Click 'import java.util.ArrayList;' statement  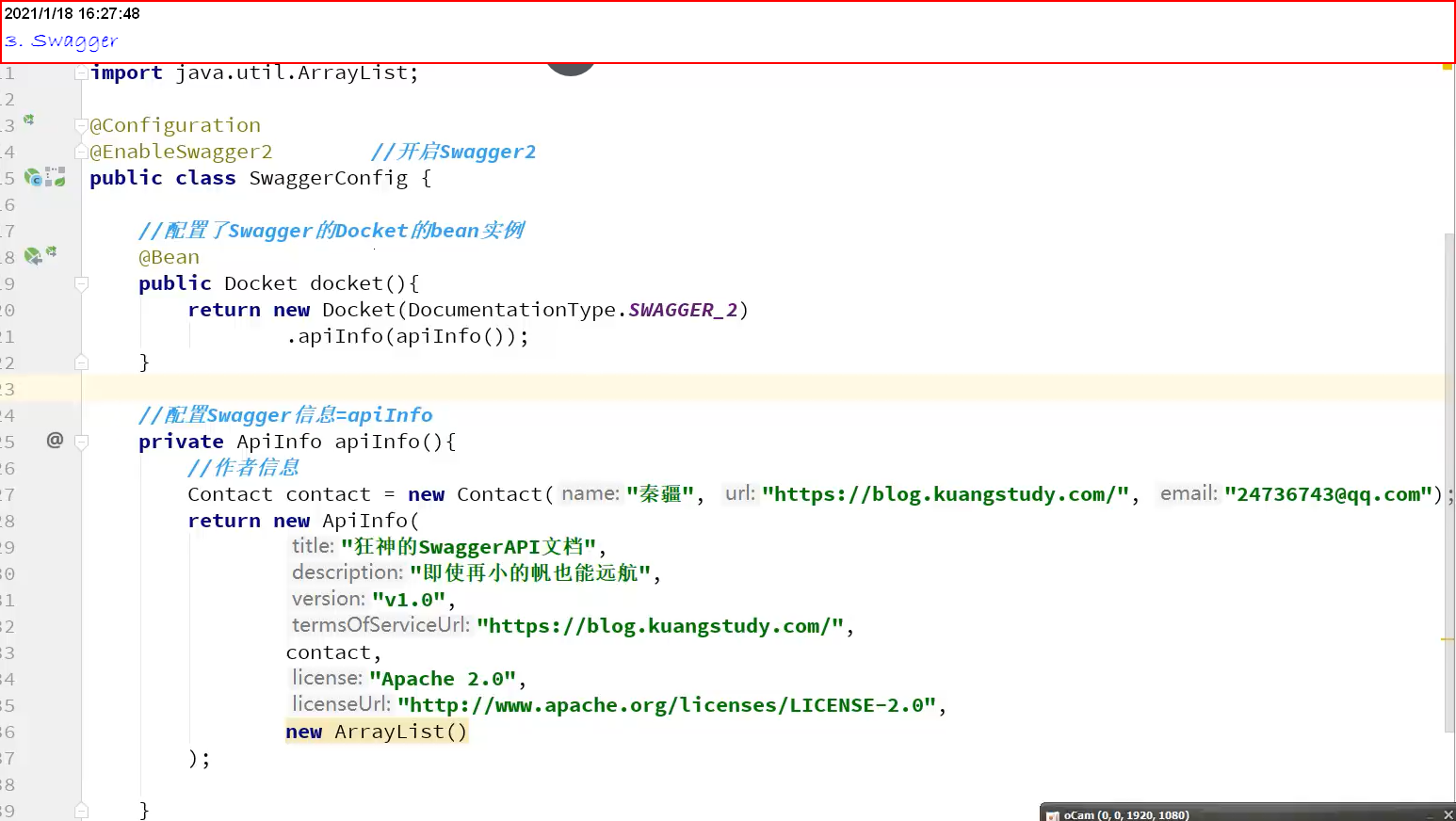coord(254,72)
